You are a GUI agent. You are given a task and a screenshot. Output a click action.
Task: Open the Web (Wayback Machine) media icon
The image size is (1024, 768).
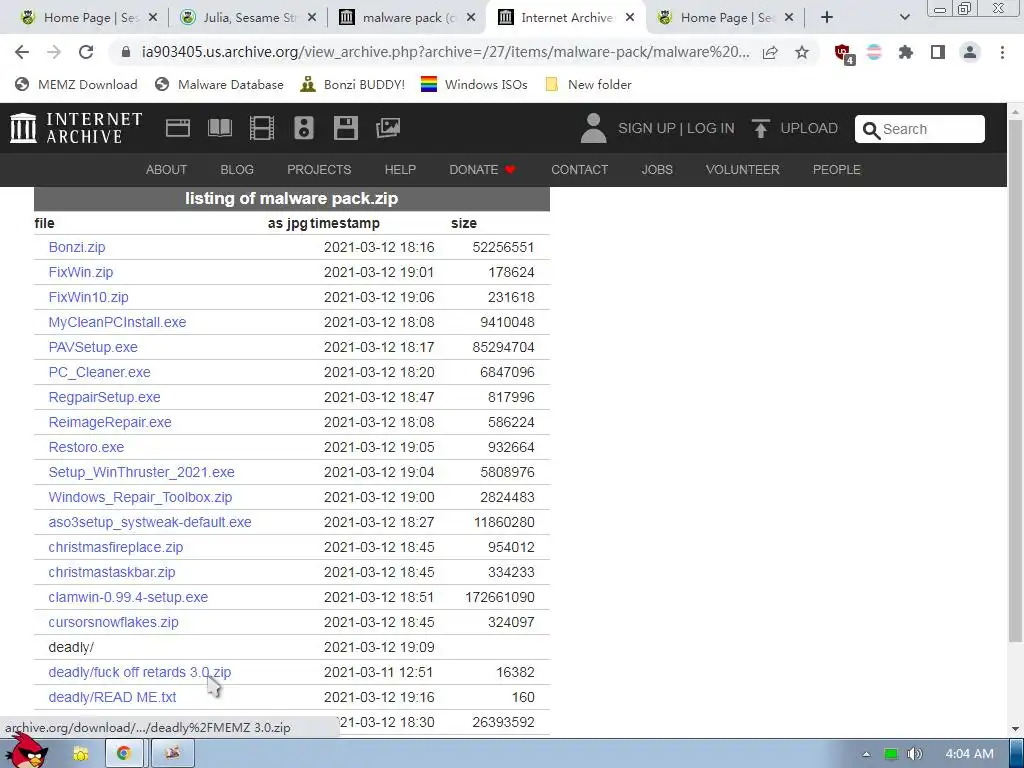coord(178,128)
